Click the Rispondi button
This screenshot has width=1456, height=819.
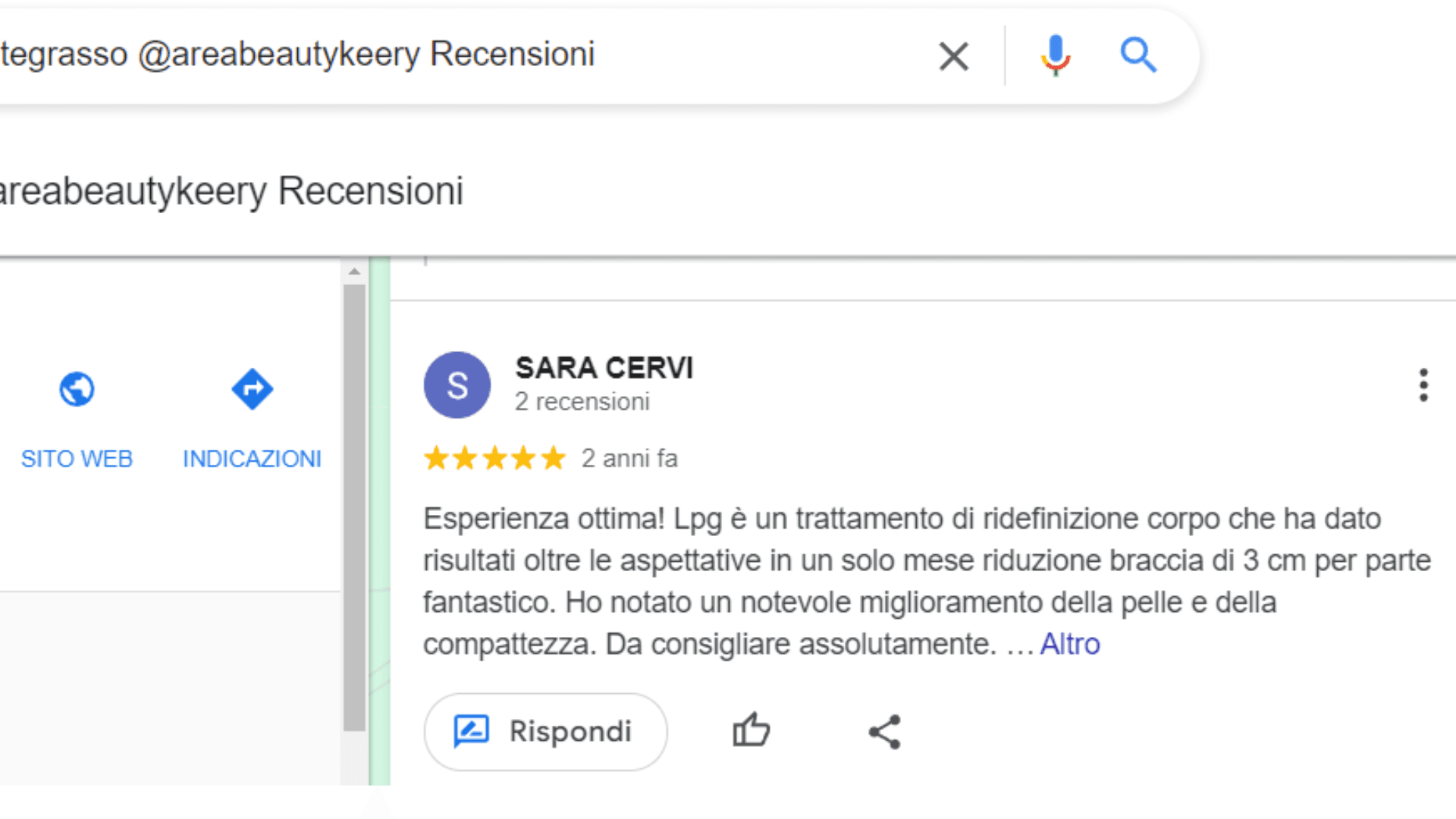click(x=545, y=732)
